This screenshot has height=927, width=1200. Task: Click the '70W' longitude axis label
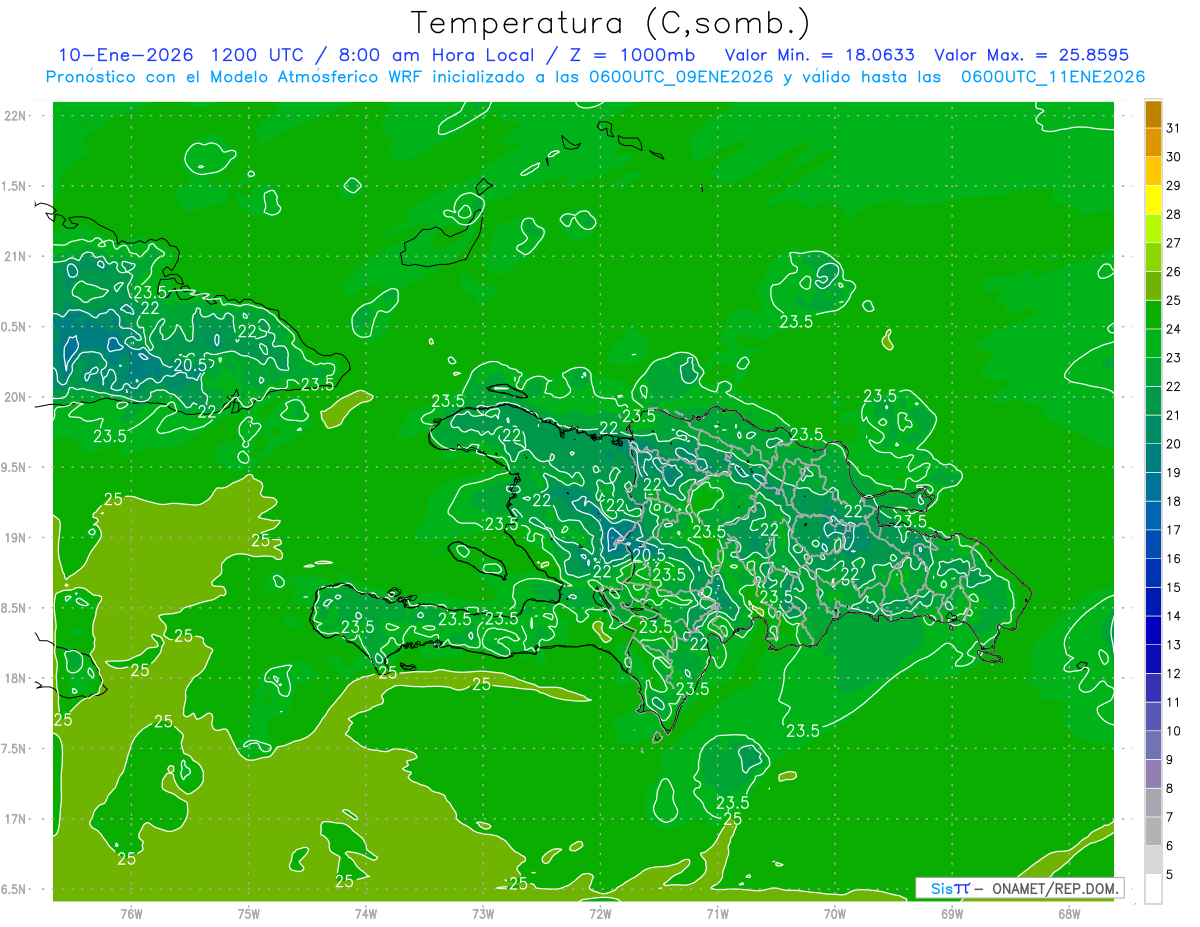[835, 914]
